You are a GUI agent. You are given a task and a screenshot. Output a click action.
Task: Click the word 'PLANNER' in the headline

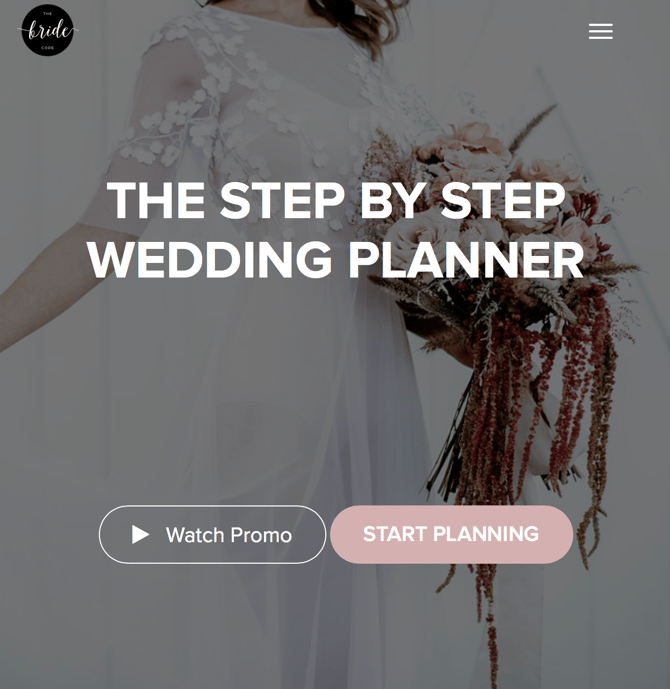pyautogui.click(x=467, y=259)
